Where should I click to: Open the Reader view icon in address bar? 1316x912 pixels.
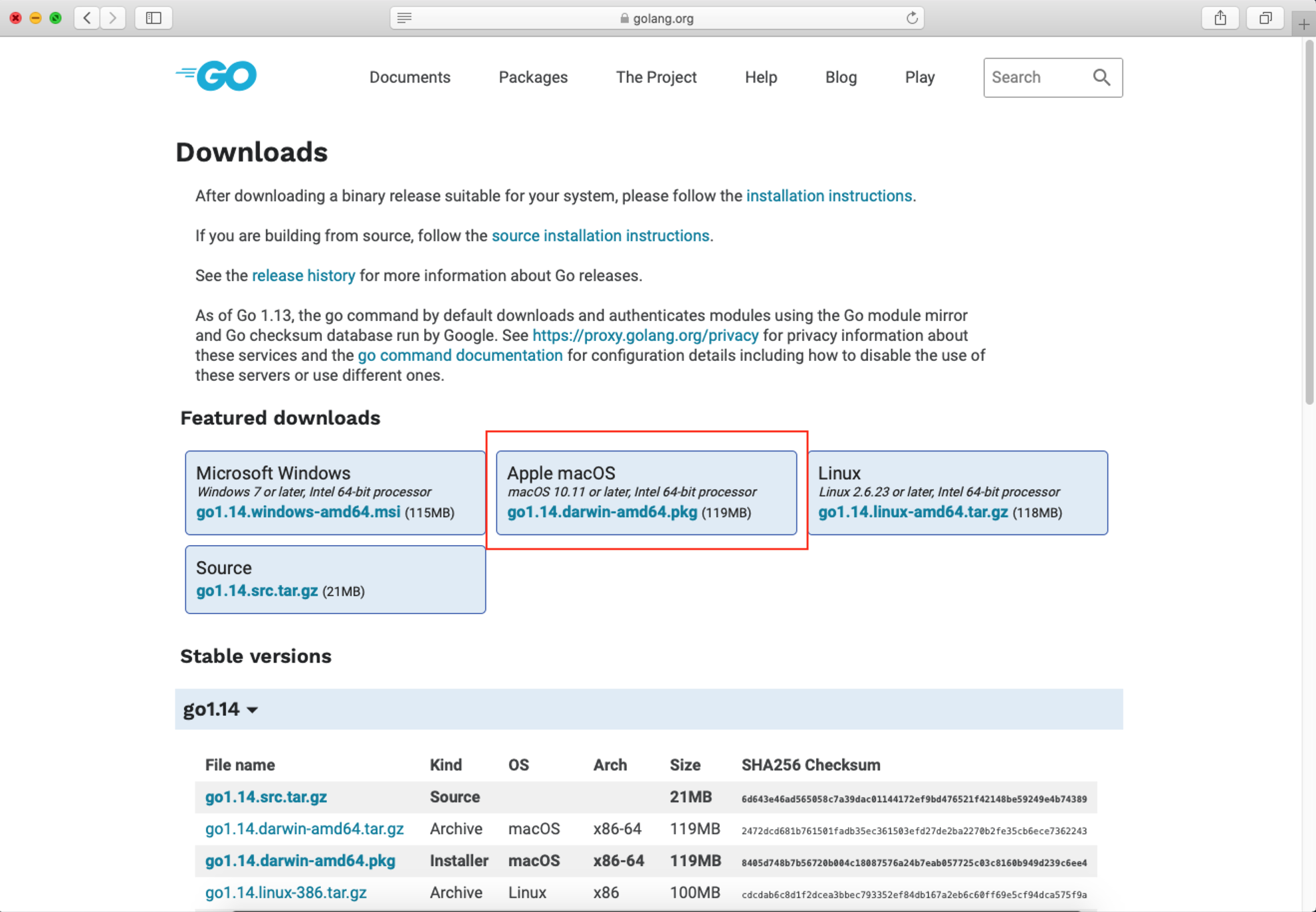[x=404, y=18]
